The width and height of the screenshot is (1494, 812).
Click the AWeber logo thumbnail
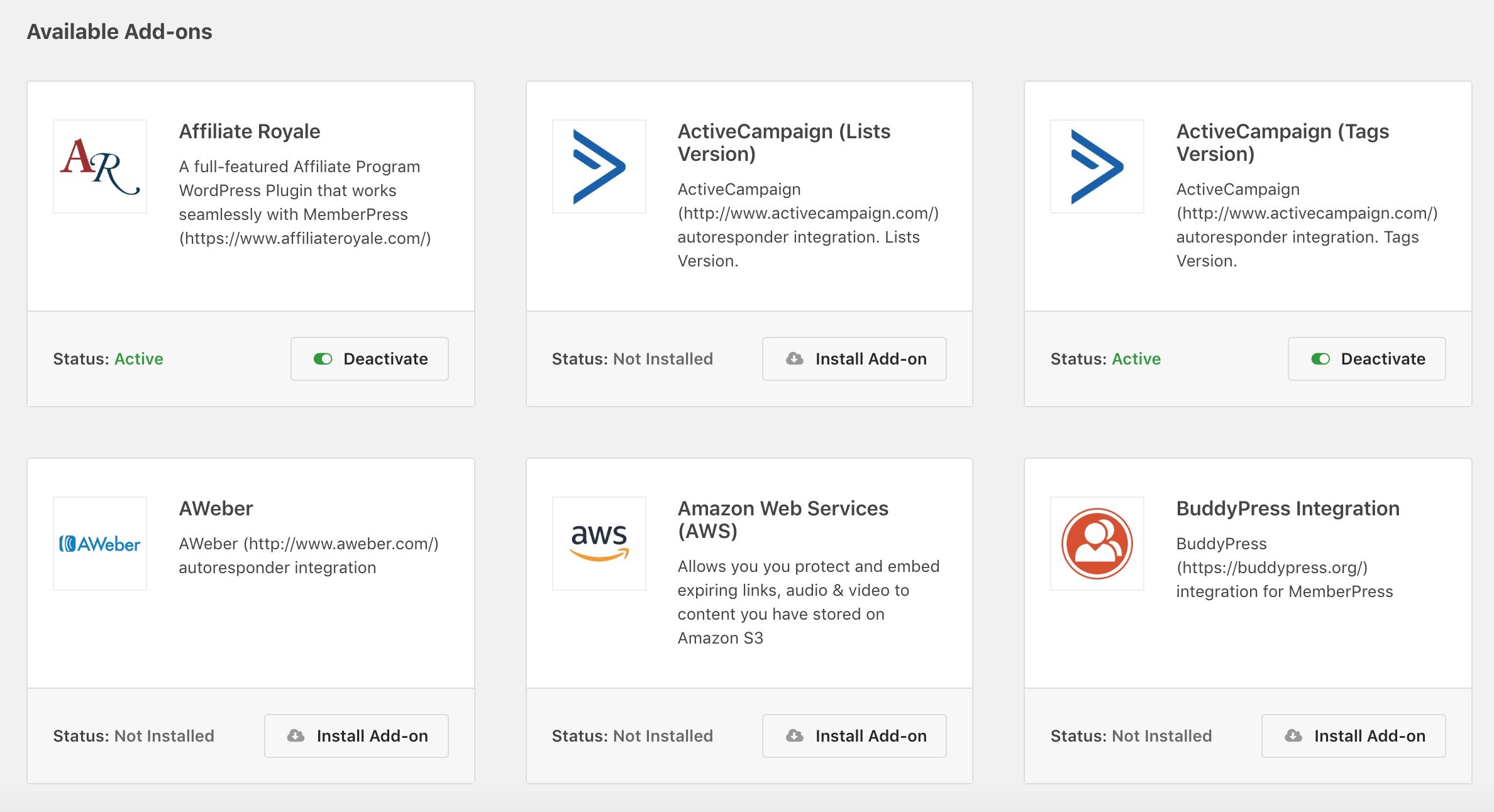[100, 544]
